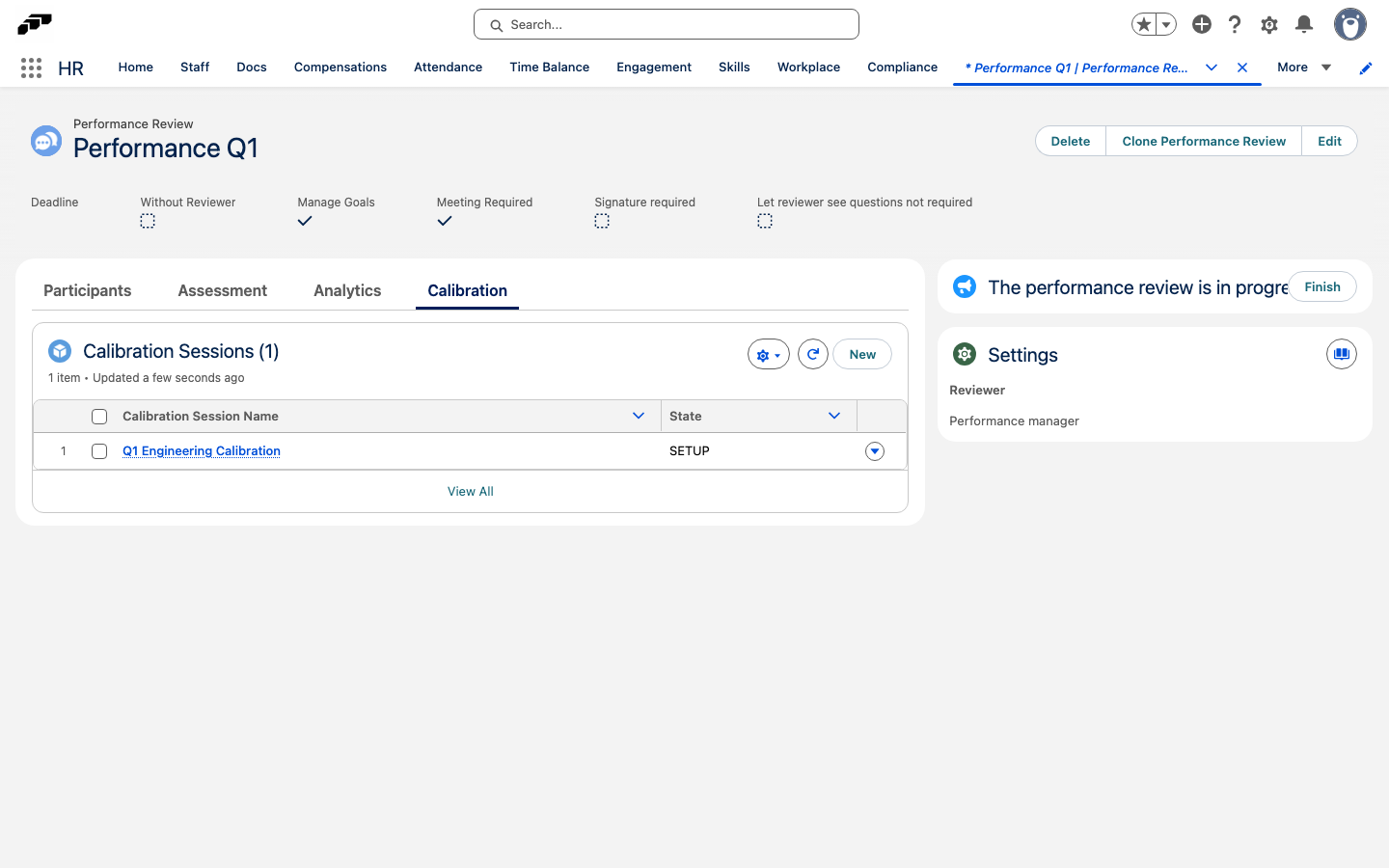Open the Notifications bell
Viewport: 1389px width, 868px height.
[1304, 24]
